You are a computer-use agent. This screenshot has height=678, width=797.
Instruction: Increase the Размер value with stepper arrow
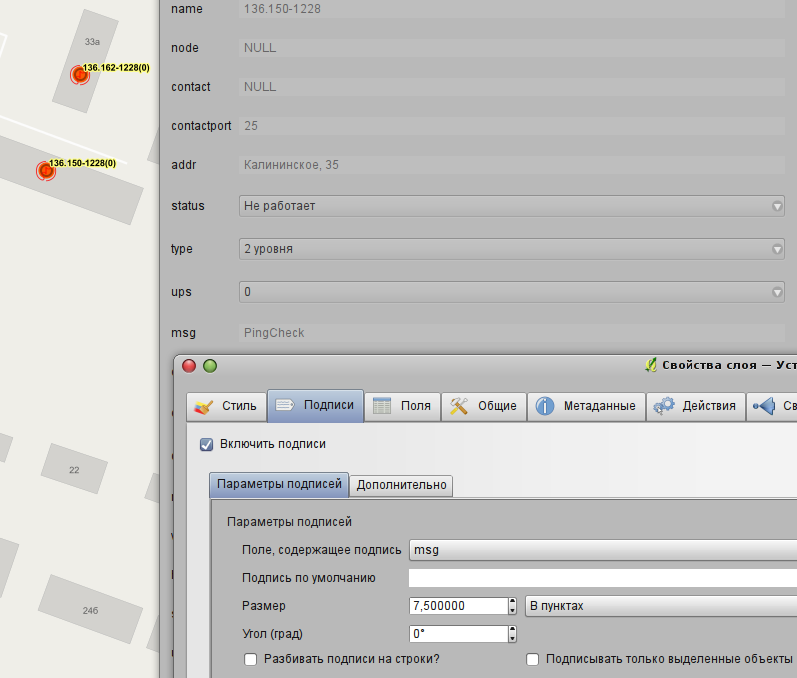pos(513,602)
